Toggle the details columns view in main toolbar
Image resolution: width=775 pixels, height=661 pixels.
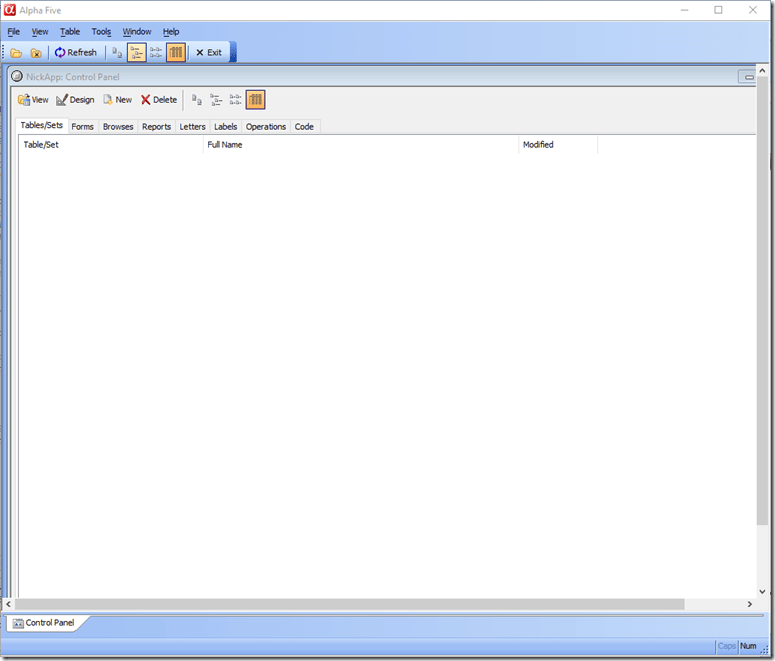coord(176,53)
